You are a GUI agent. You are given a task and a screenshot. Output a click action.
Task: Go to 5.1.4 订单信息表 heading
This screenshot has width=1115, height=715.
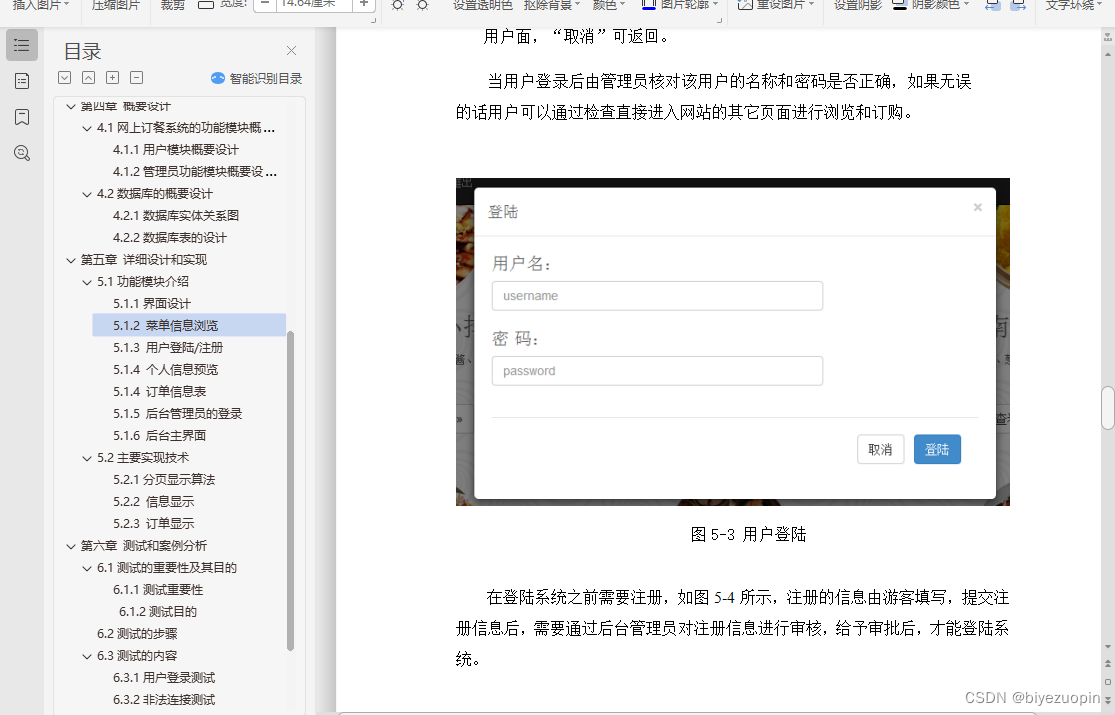(160, 392)
